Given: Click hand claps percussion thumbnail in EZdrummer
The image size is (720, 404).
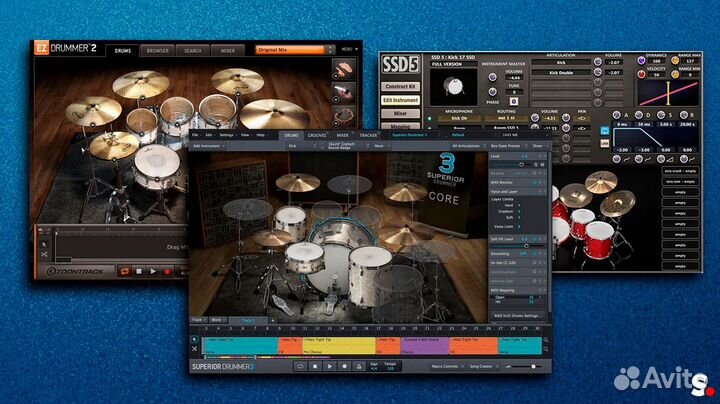Looking at the screenshot, I should click(x=343, y=70).
